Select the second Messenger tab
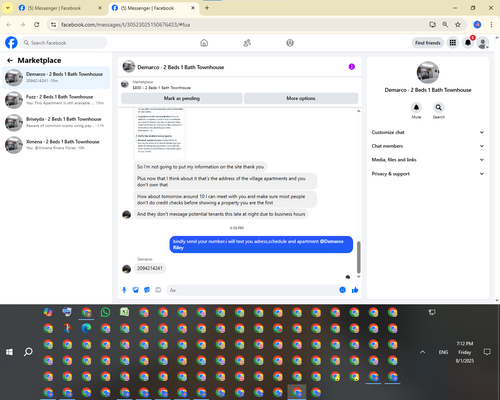 tap(153, 8)
